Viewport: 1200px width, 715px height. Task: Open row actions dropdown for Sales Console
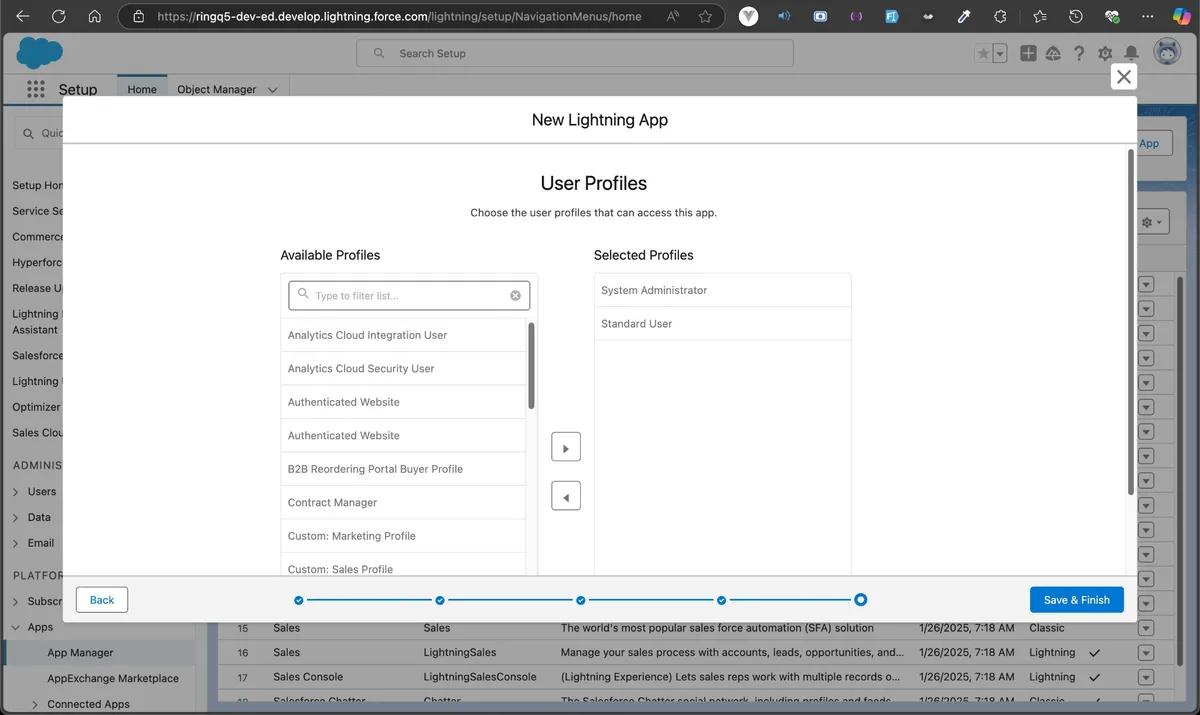click(x=1146, y=677)
